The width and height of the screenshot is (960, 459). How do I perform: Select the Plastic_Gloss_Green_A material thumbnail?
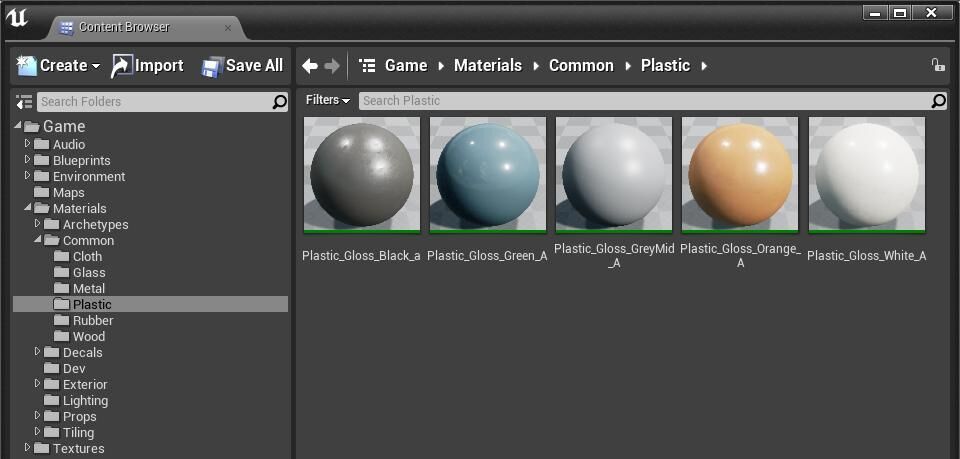coord(487,175)
